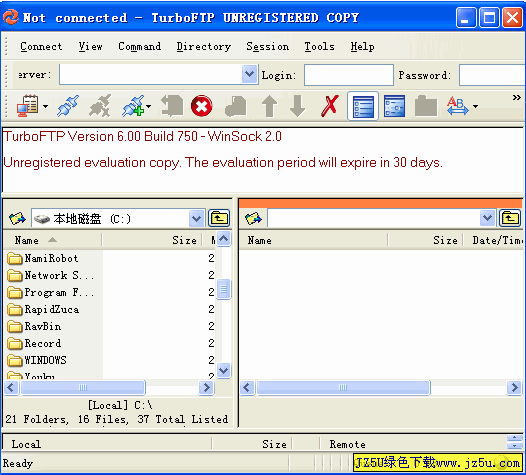This screenshot has height=475, width=526.
Task: Click the Download down-arrow icon
Action: 298,106
